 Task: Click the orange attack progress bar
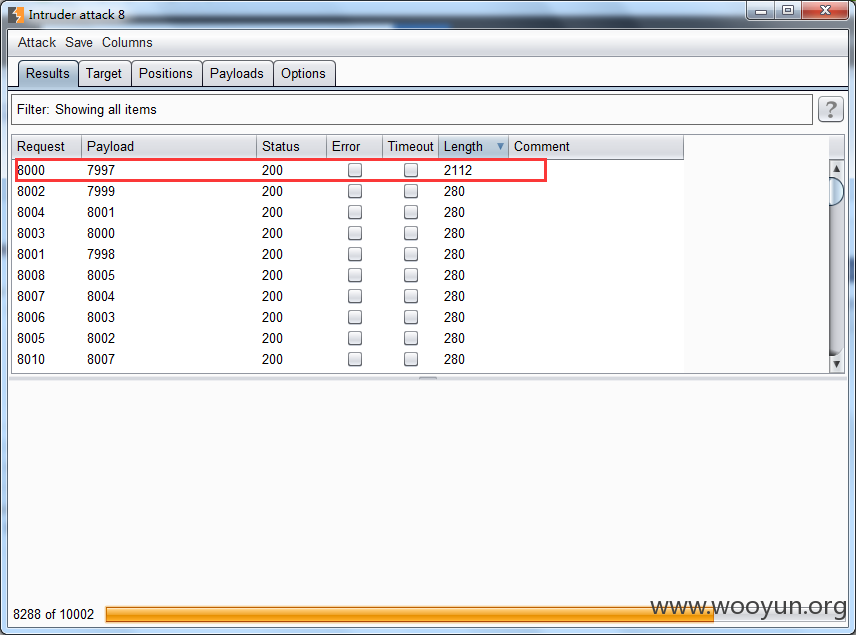(x=409, y=615)
